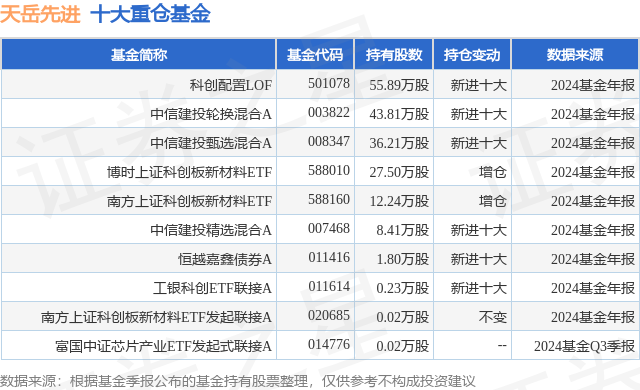The height and width of the screenshot is (390, 640).
Task: Open the 南方上证科创板新材料ETF发起联接A fund entry
Action: 156,317
